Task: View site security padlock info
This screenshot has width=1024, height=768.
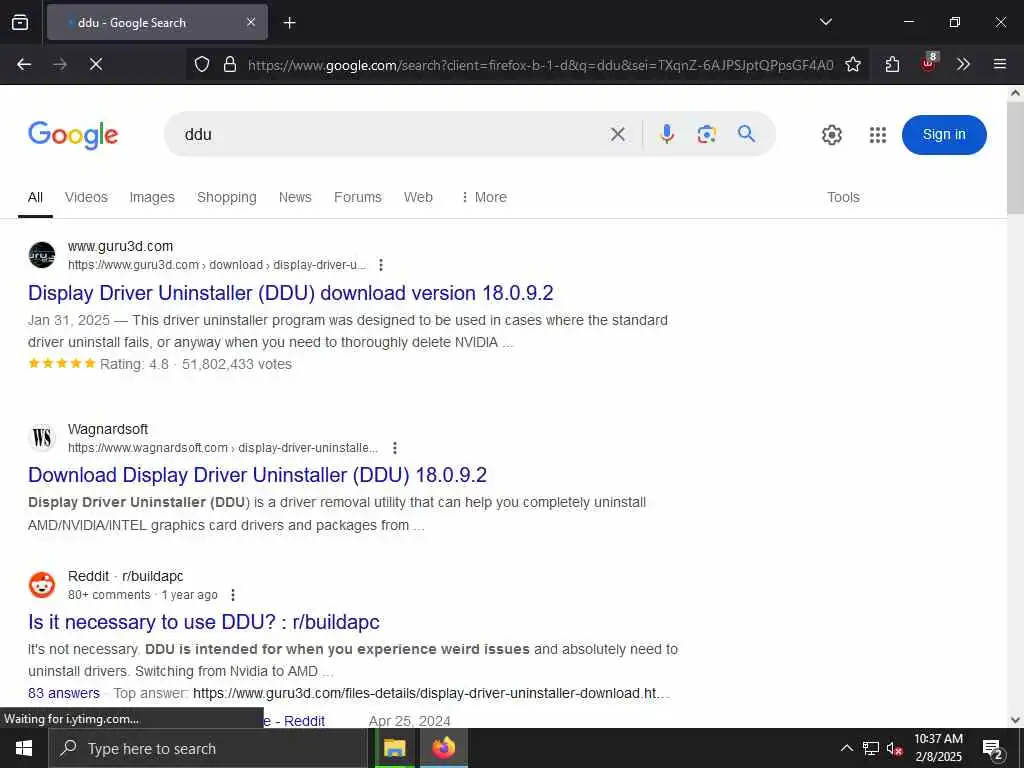Action: (229, 65)
